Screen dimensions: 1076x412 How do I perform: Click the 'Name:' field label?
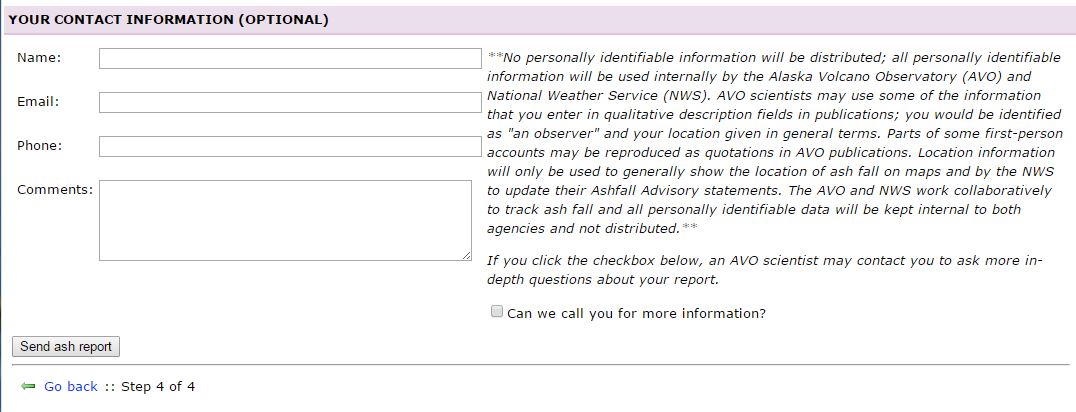pyautogui.click(x=39, y=58)
